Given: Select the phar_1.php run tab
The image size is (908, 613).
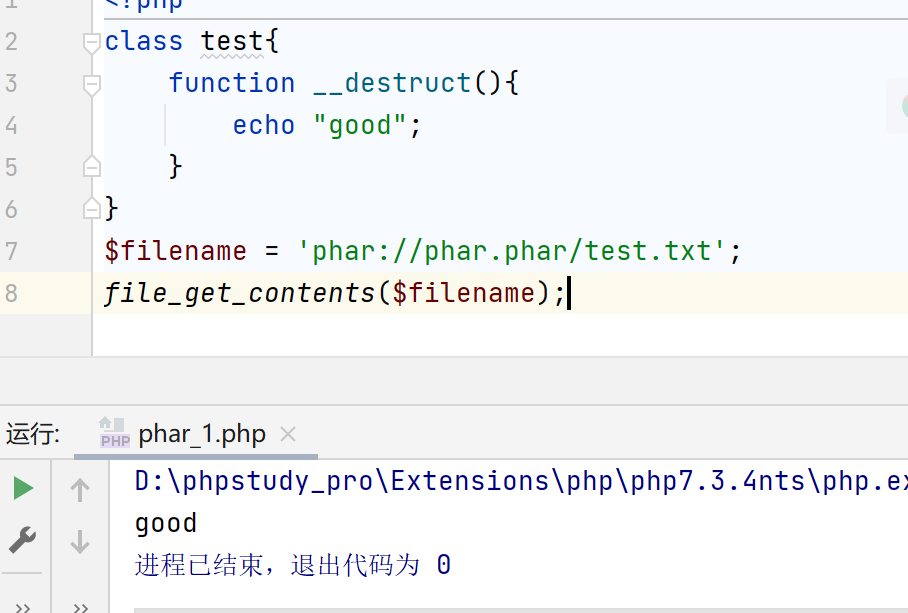Looking at the screenshot, I should tap(202, 434).
